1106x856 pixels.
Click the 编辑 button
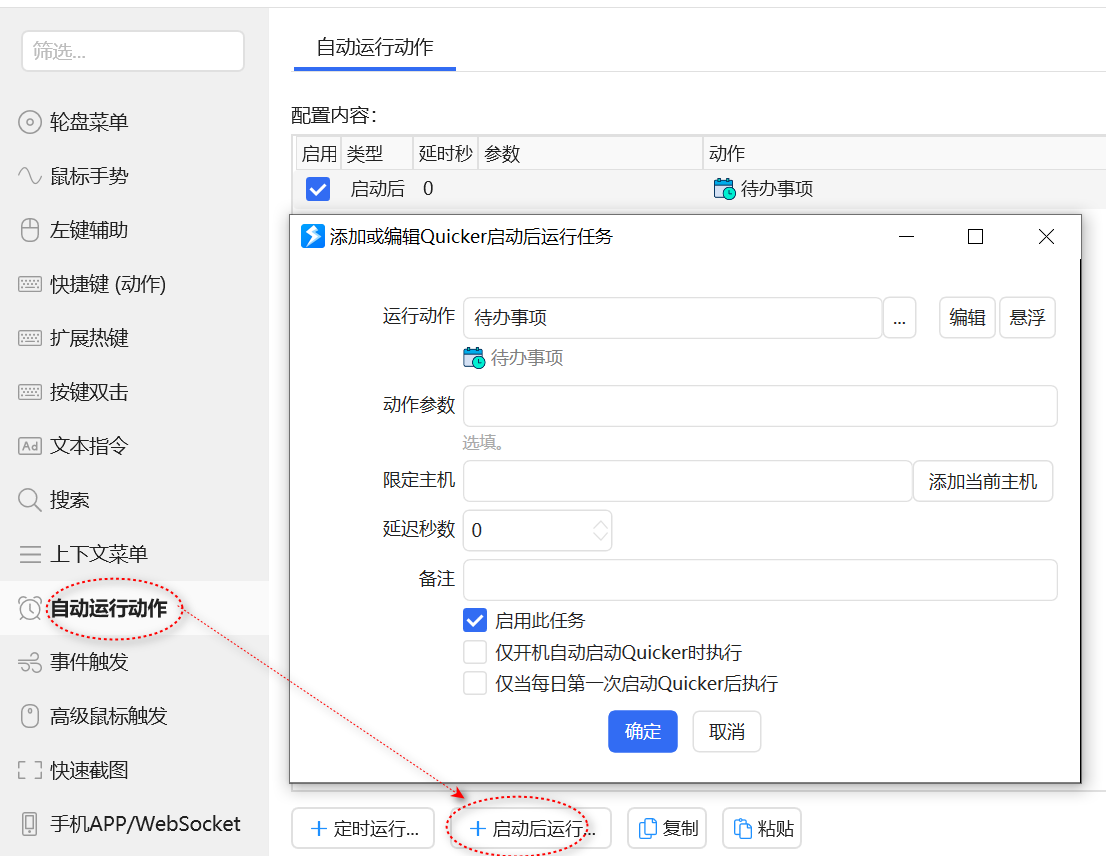967,317
